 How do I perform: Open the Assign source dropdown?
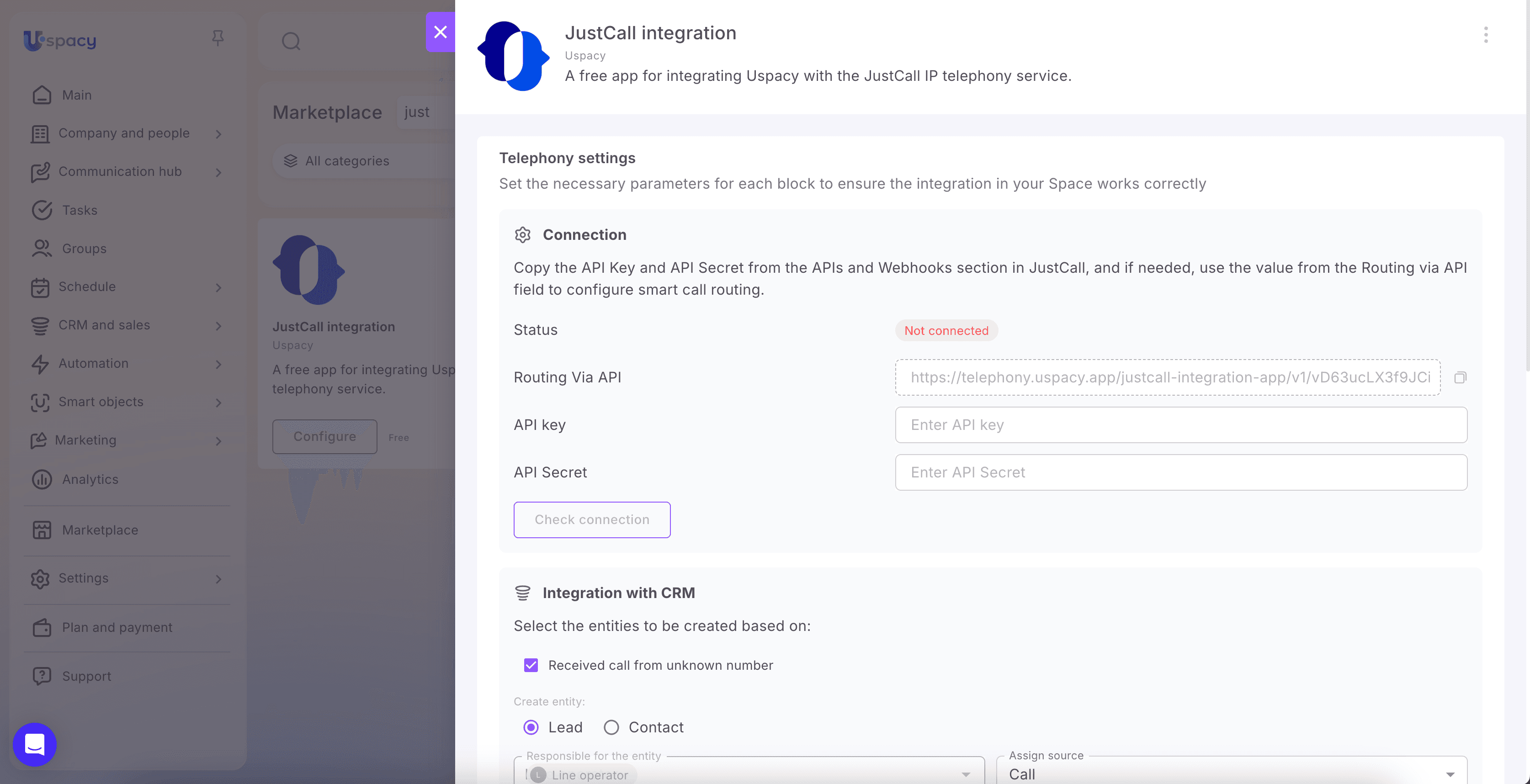(1232, 771)
